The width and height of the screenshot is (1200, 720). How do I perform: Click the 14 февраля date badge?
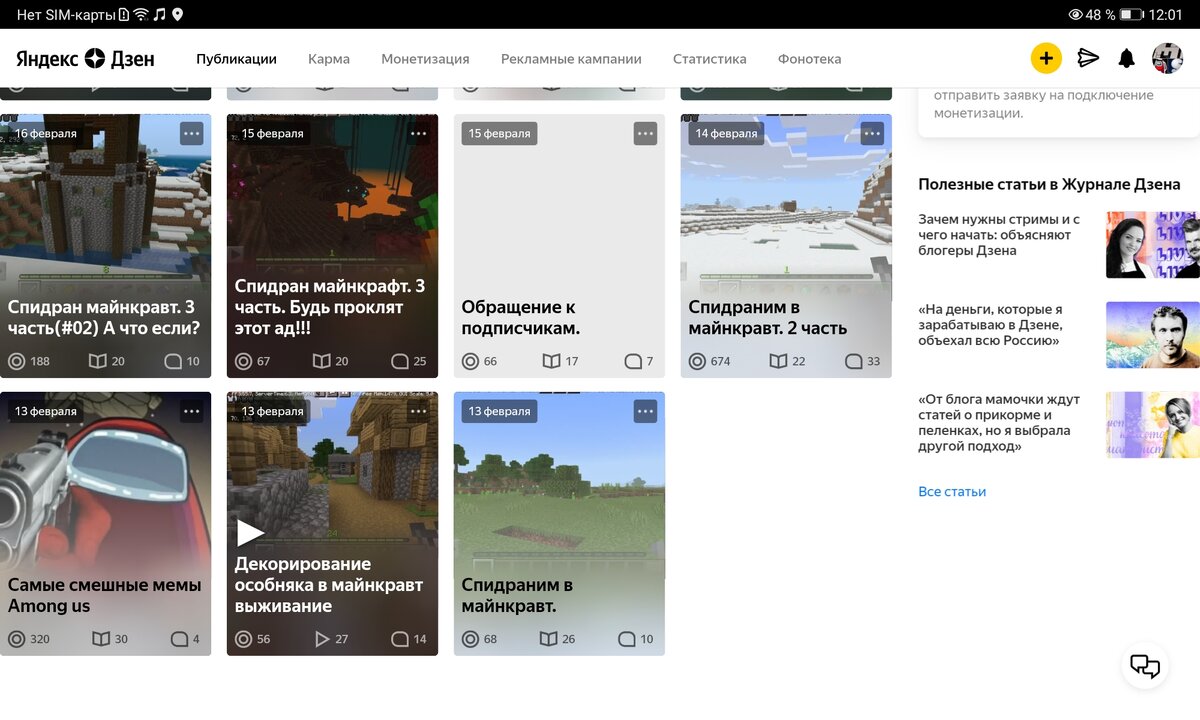click(x=726, y=133)
